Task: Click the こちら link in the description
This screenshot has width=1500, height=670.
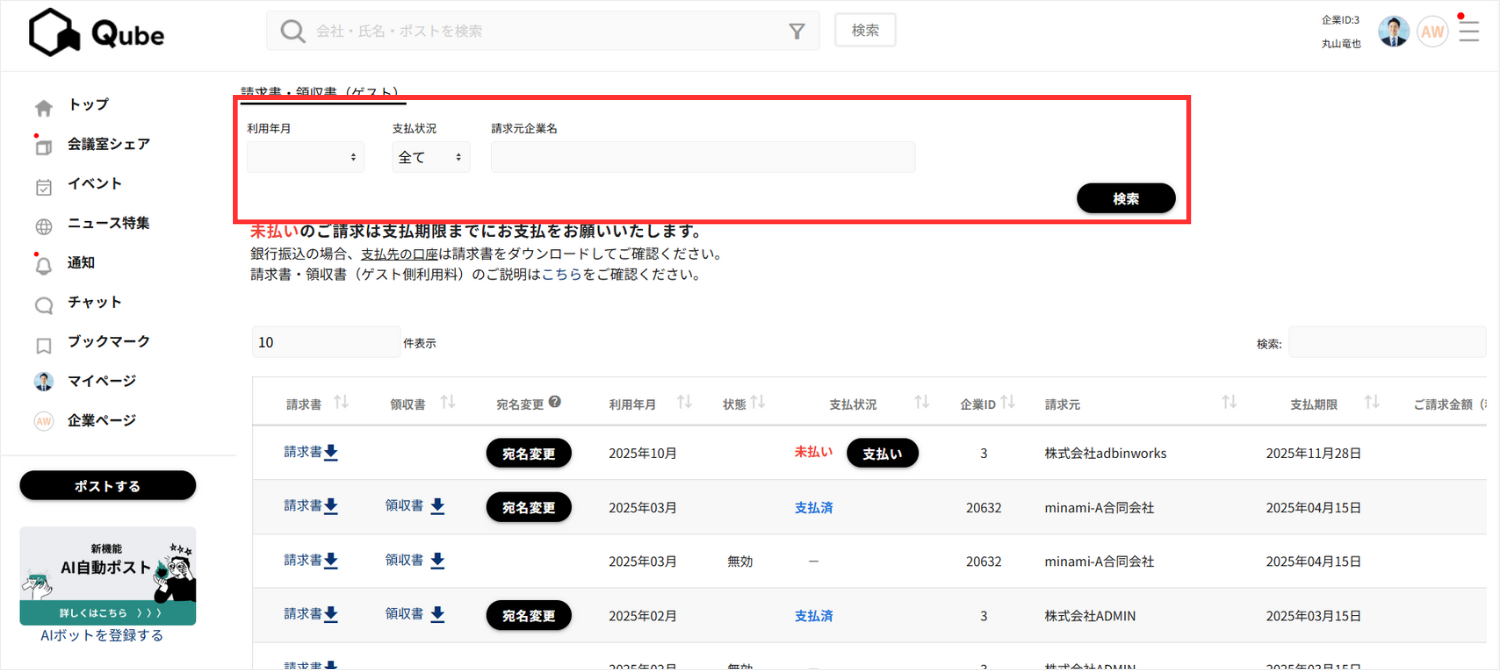Action: pos(561,274)
